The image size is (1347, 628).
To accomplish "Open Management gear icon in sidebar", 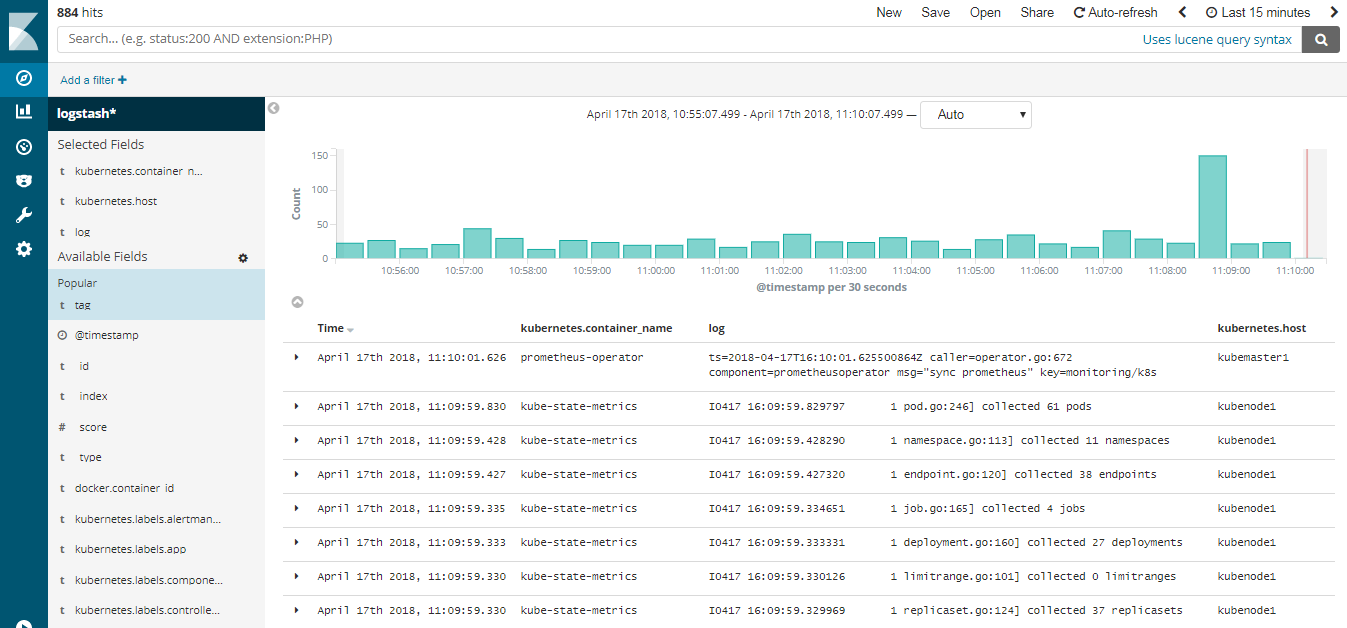I will point(24,249).
